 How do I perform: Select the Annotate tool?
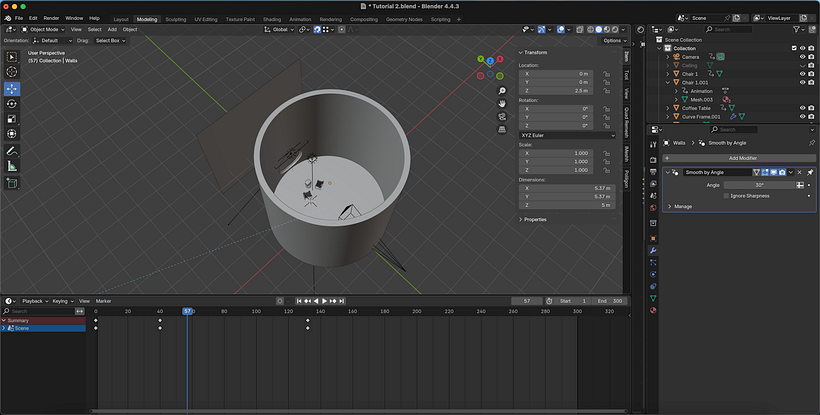(x=12, y=151)
